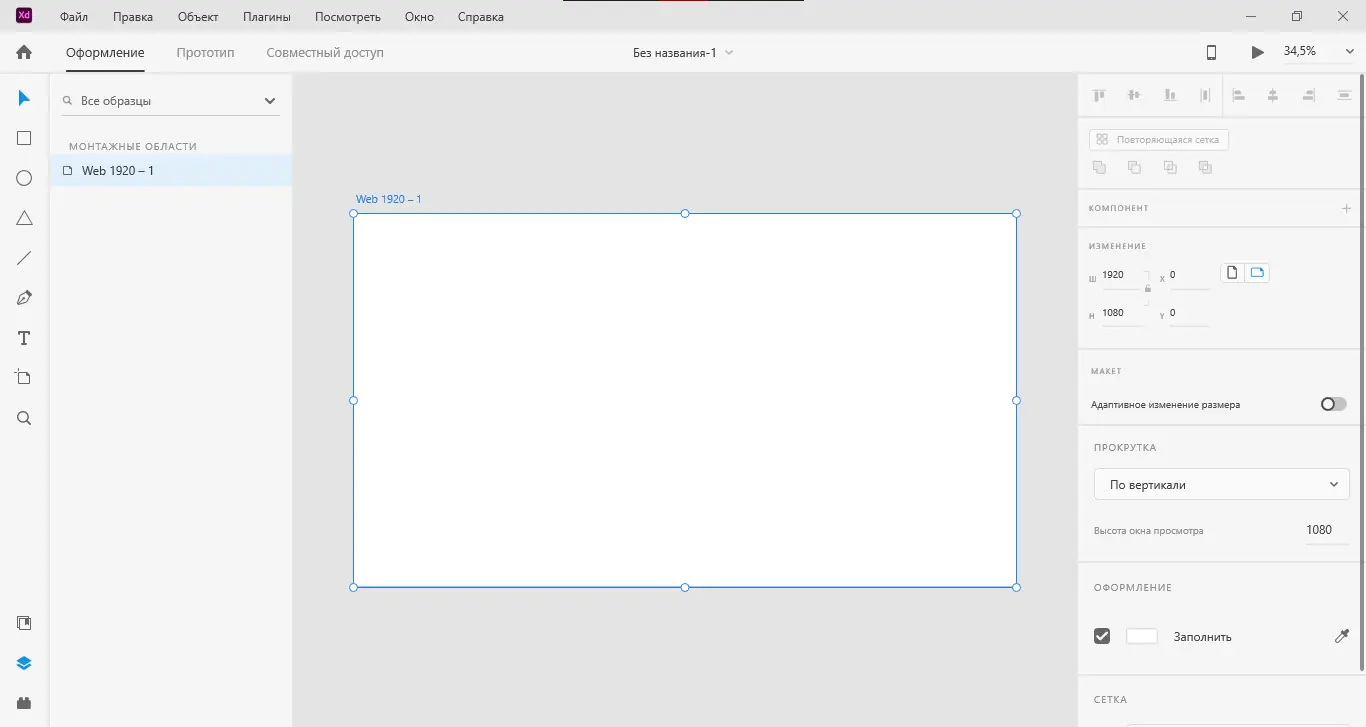Select the Rectangle tool
1366x727 pixels.
[24, 138]
